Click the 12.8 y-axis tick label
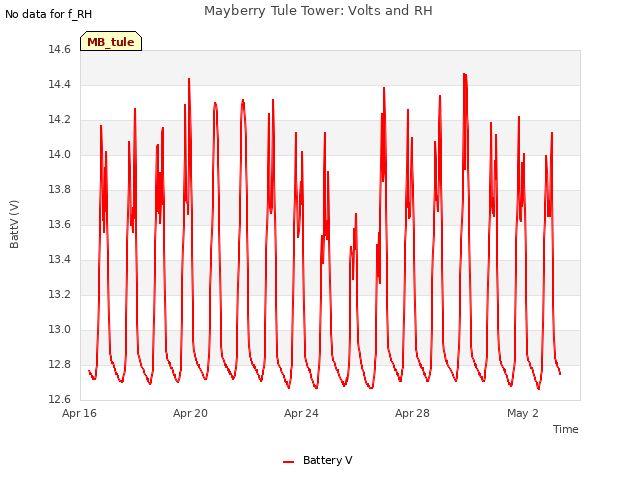The height and width of the screenshot is (480, 640). [x=60, y=364]
